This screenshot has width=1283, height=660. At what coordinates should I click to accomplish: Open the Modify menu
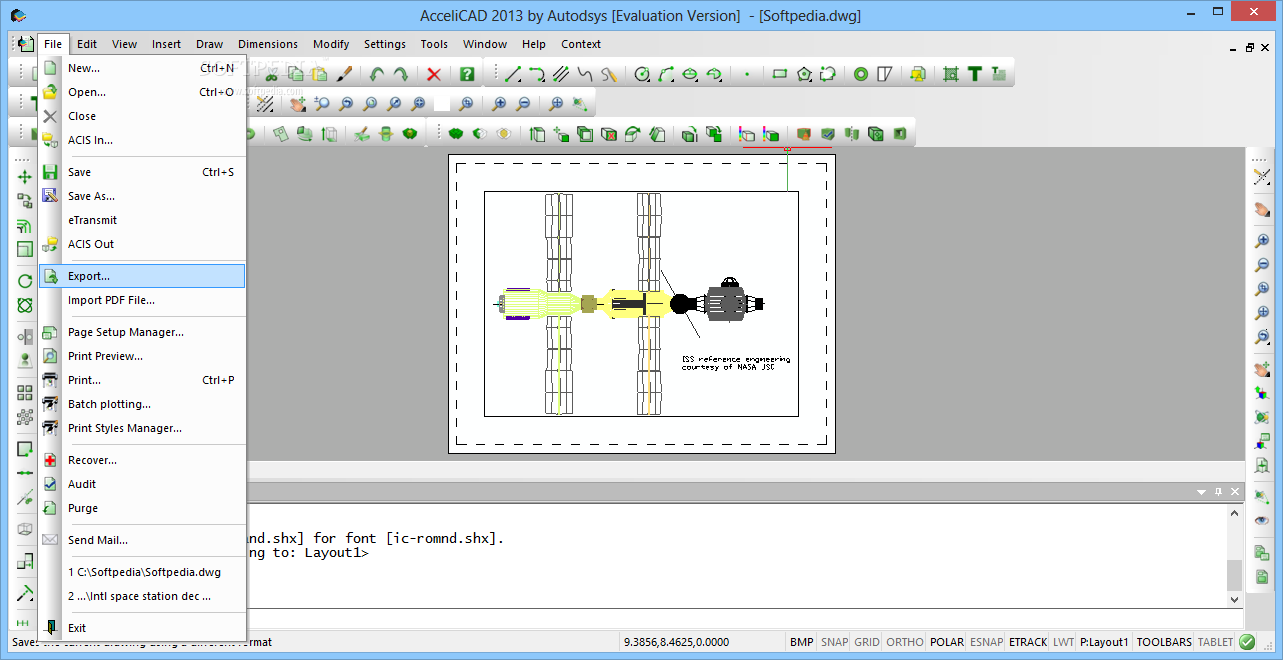(331, 44)
